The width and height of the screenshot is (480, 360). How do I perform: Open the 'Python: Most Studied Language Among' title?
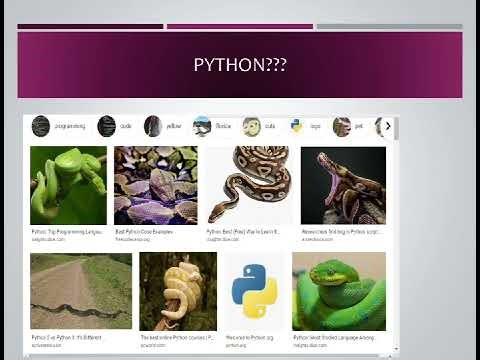coord(334,337)
